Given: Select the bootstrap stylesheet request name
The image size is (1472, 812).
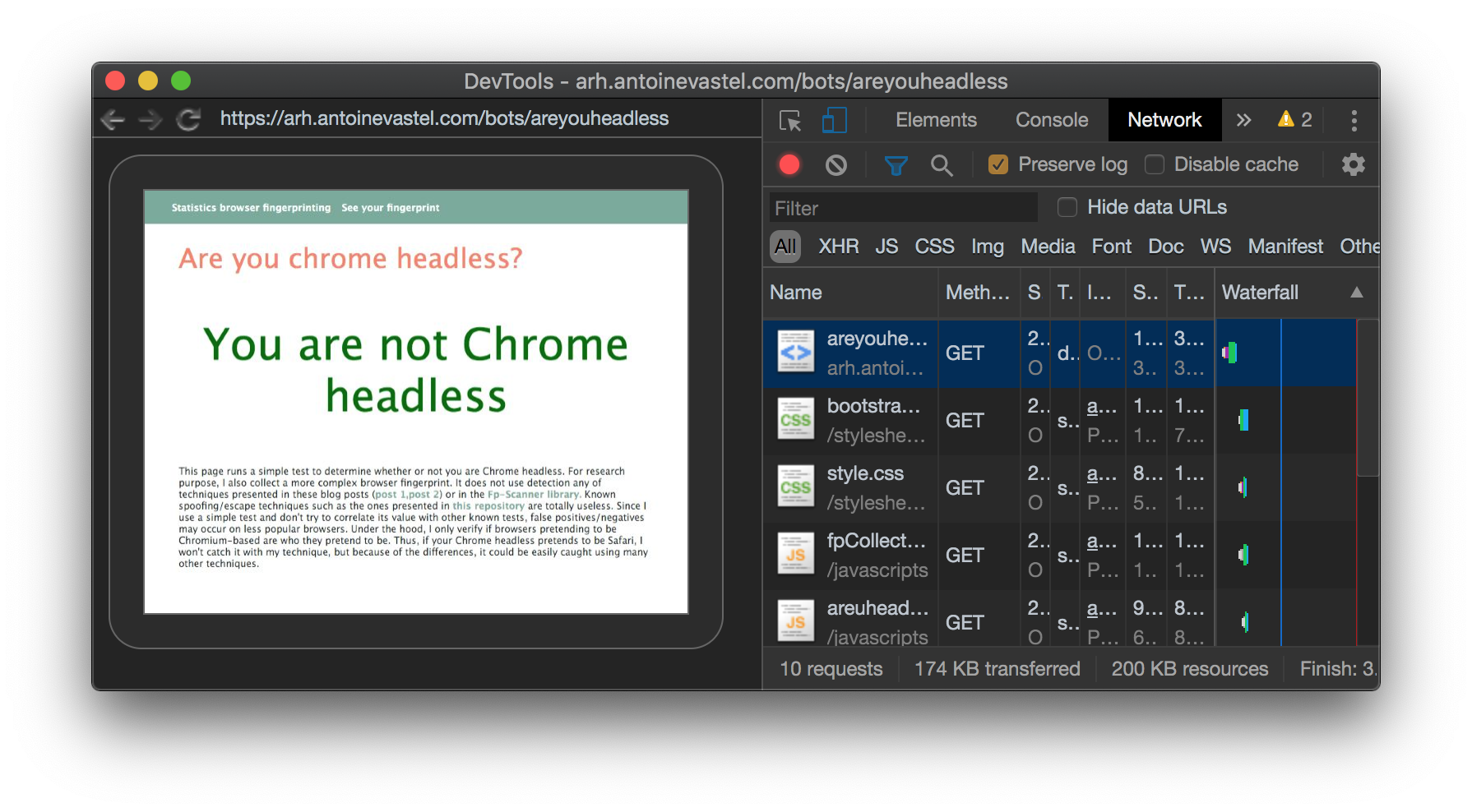Looking at the screenshot, I should 873,406.
